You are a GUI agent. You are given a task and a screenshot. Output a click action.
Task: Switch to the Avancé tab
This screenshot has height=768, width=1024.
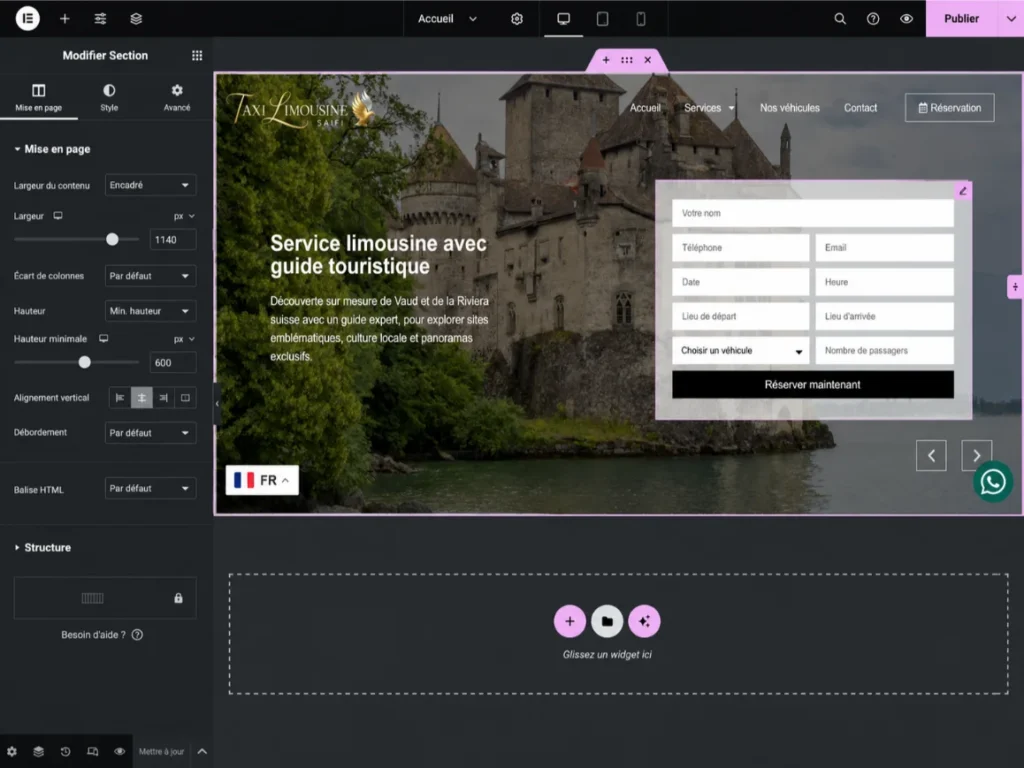coord(177,97)
